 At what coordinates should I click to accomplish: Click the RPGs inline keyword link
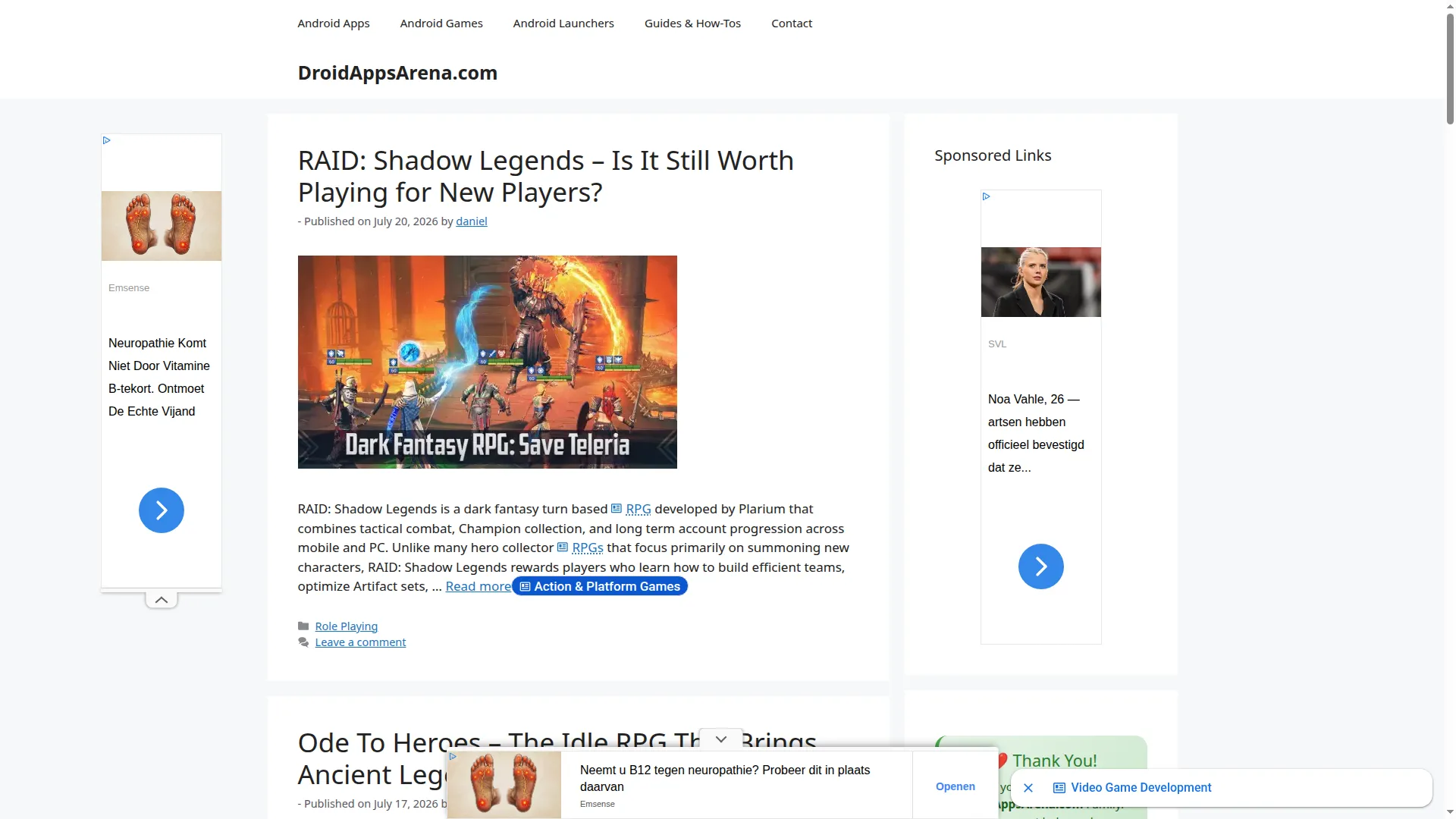(x=587, y=548)
